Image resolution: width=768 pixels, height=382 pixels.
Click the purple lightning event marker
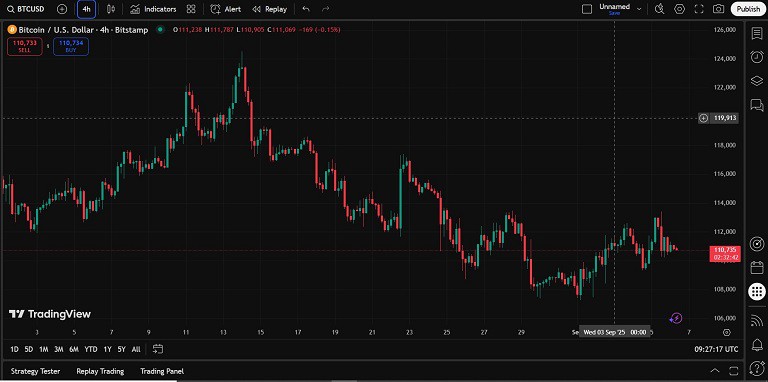click(x=676, y=318)
